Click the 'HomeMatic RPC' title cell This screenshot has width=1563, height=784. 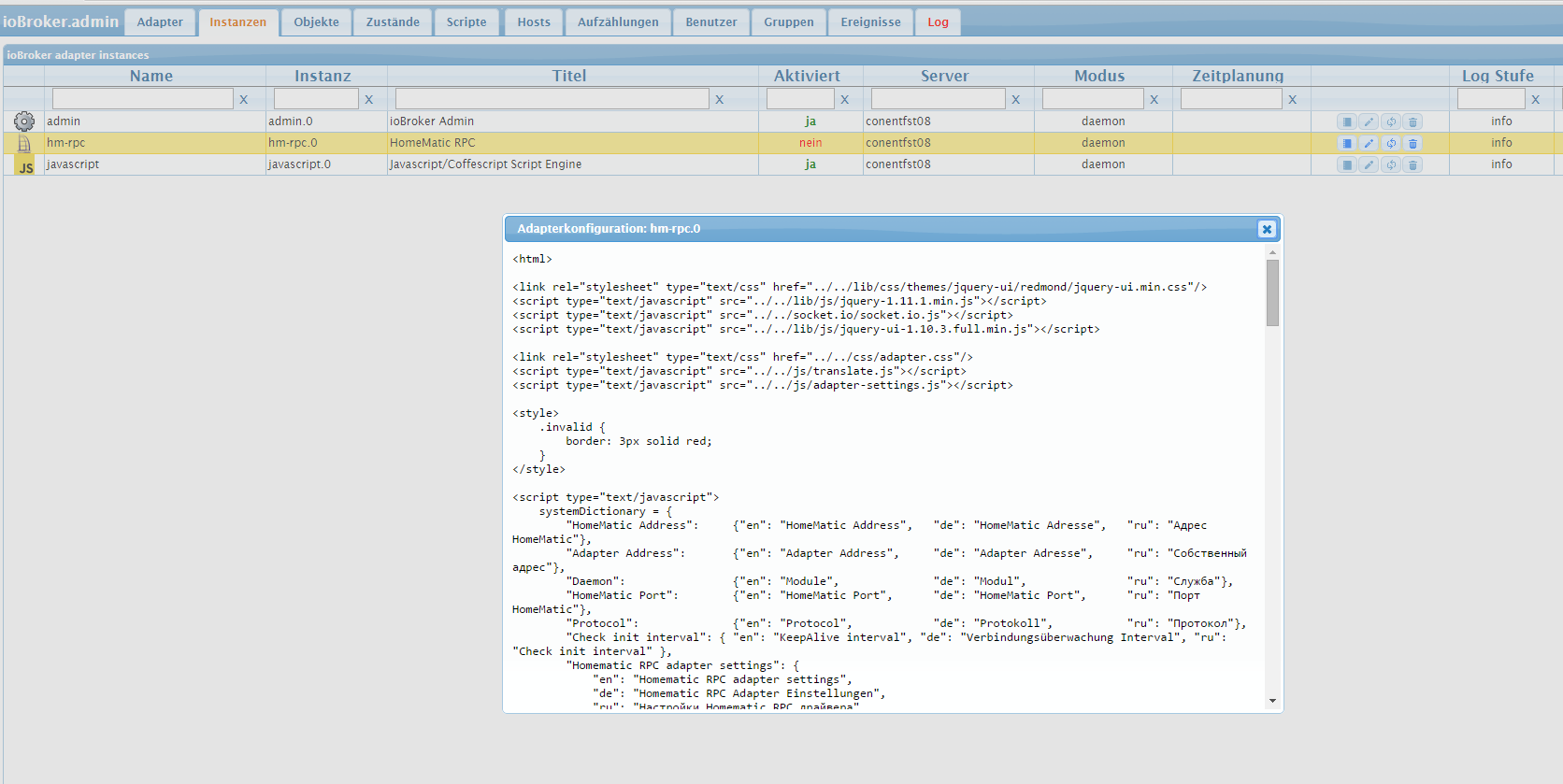pos(433,143)
